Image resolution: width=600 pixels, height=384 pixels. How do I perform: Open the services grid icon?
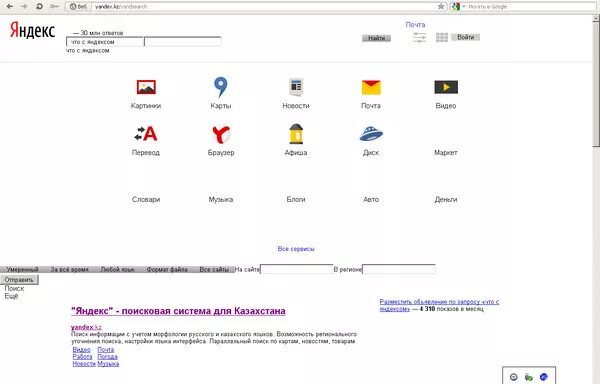click(442, 37)
